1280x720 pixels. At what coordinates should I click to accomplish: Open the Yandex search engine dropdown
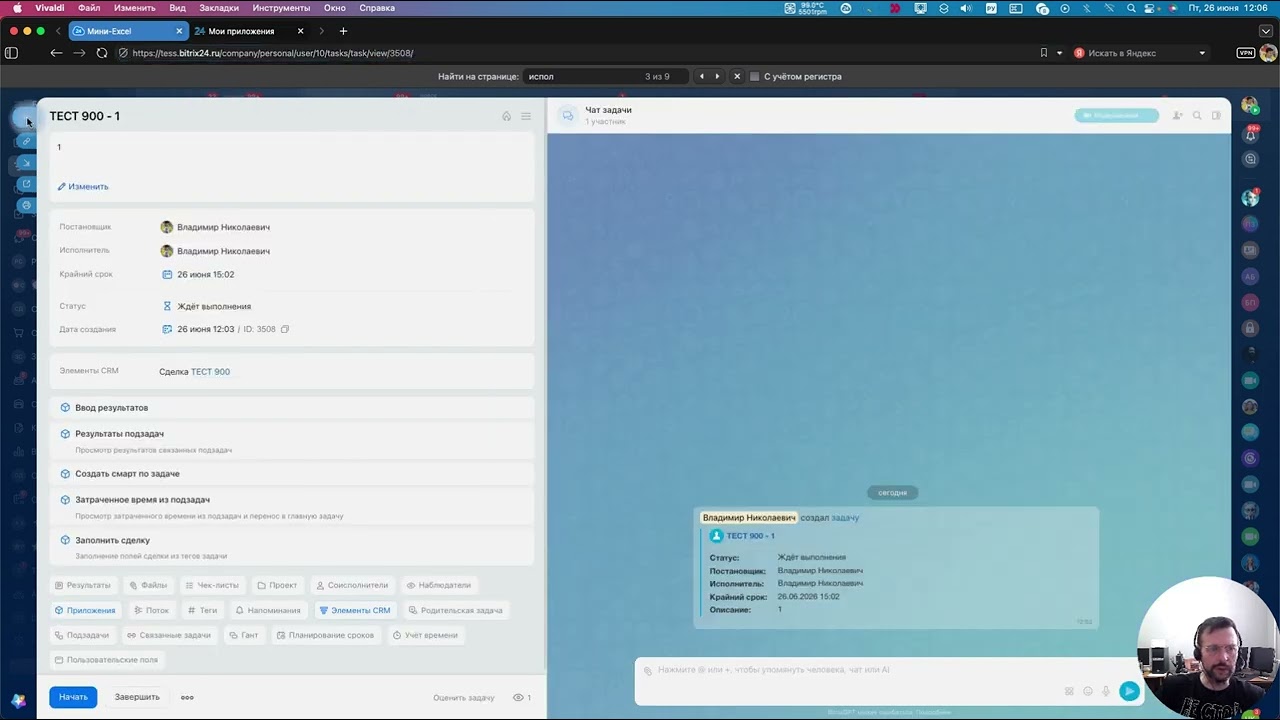[x=1202, y=53]
